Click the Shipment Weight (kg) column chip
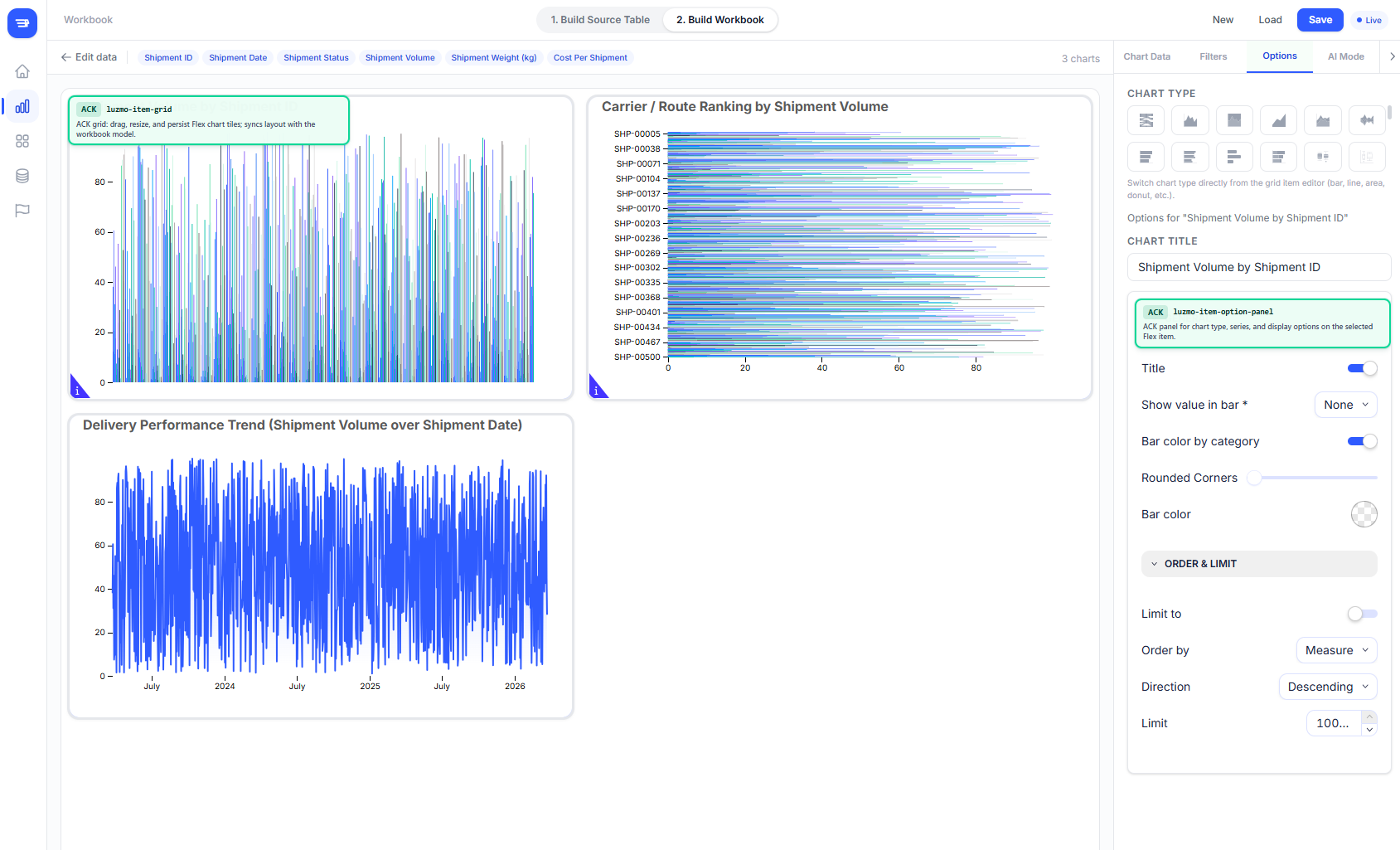 tap(494, 57)
